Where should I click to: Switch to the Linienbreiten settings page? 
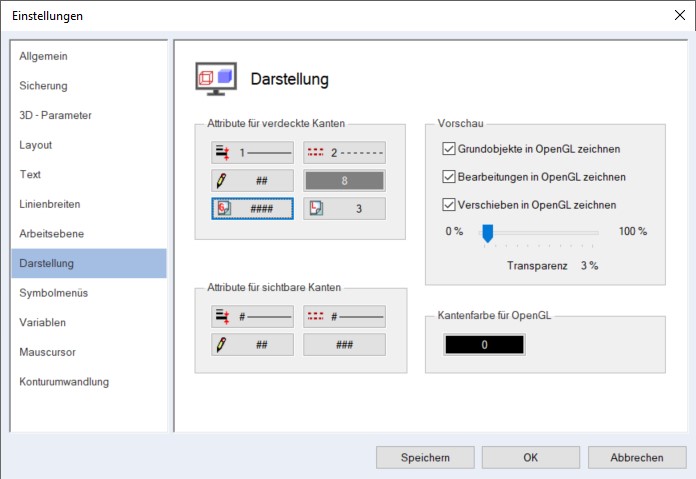pos(49,204)
